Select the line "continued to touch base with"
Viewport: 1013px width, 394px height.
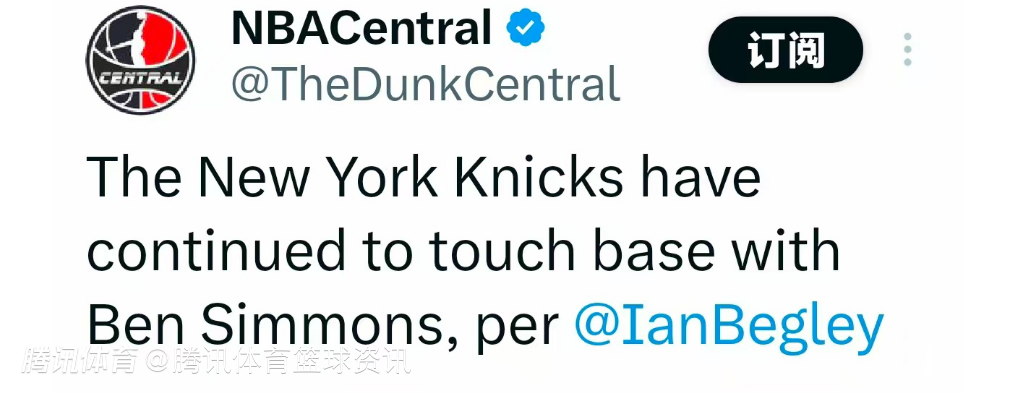[463, 251]
